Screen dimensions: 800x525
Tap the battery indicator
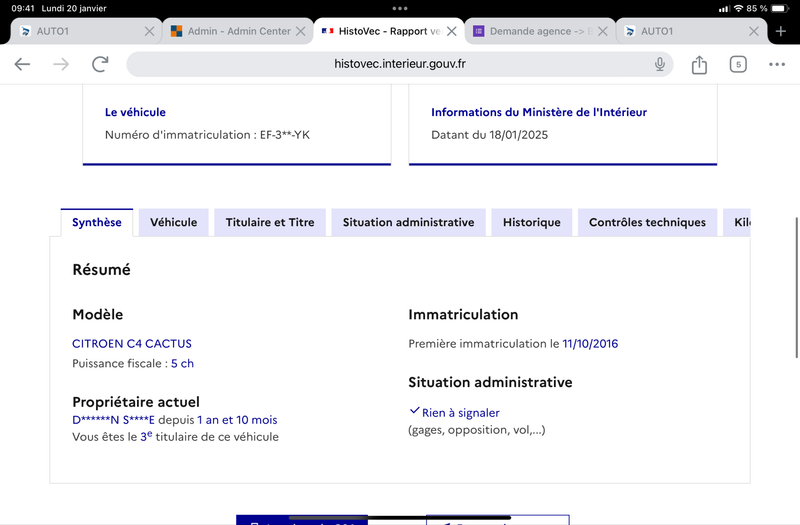coord(780,8)
